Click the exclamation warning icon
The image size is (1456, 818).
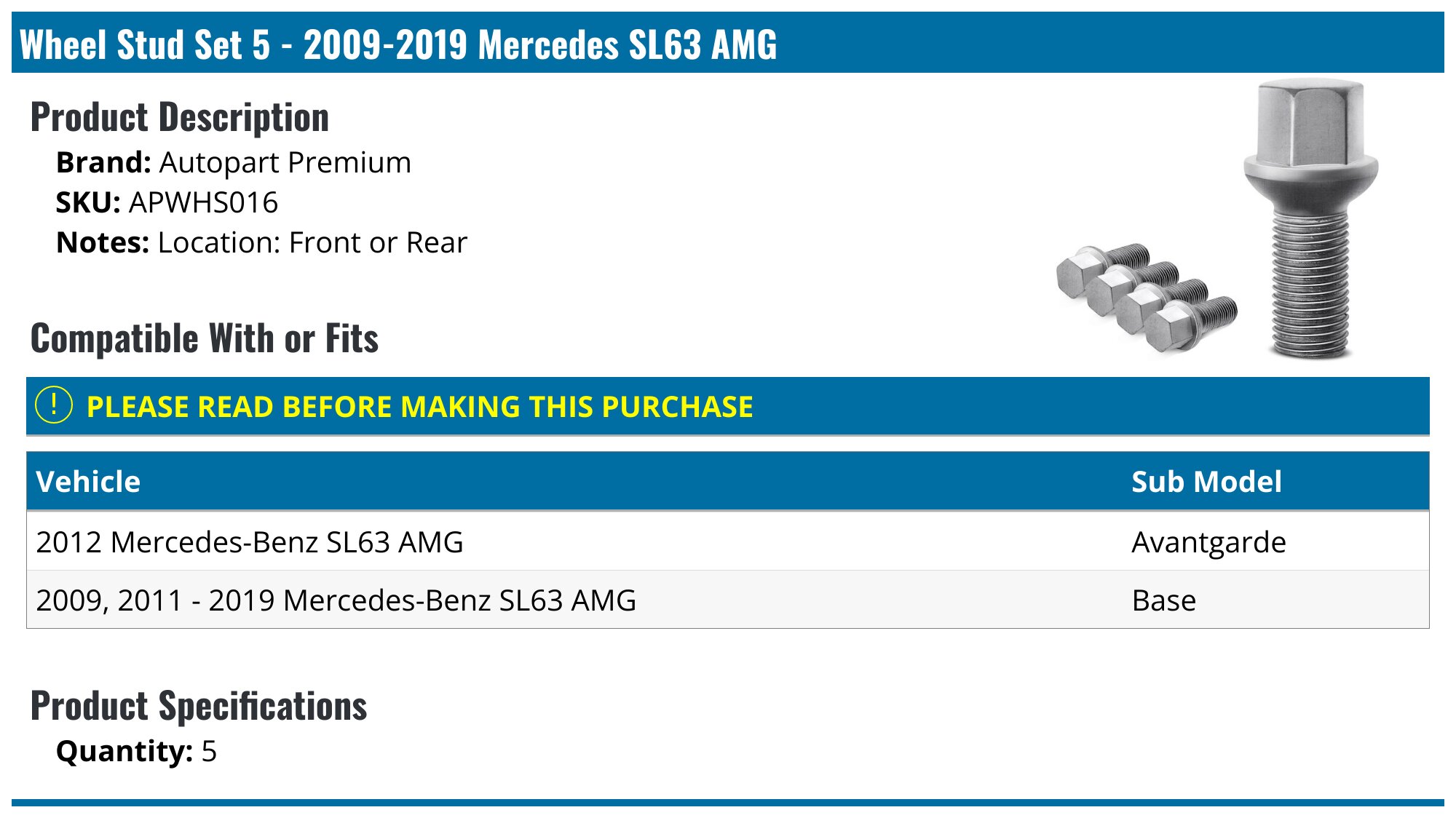click(x=54, y=405)
